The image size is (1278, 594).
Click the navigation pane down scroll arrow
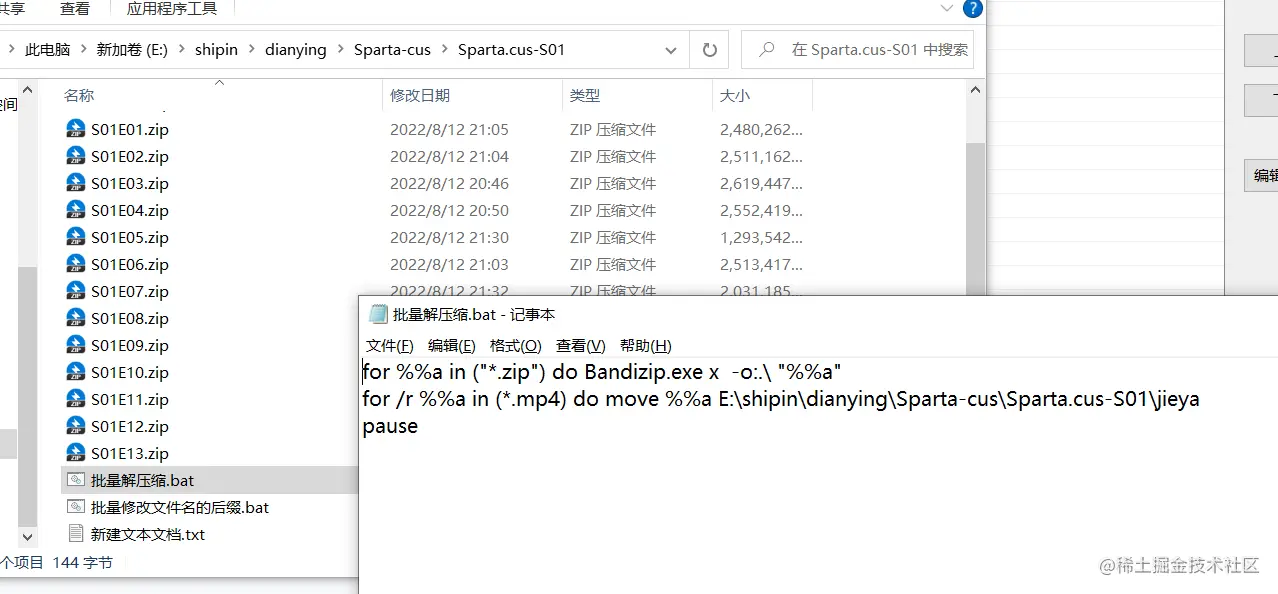(28, 537)
